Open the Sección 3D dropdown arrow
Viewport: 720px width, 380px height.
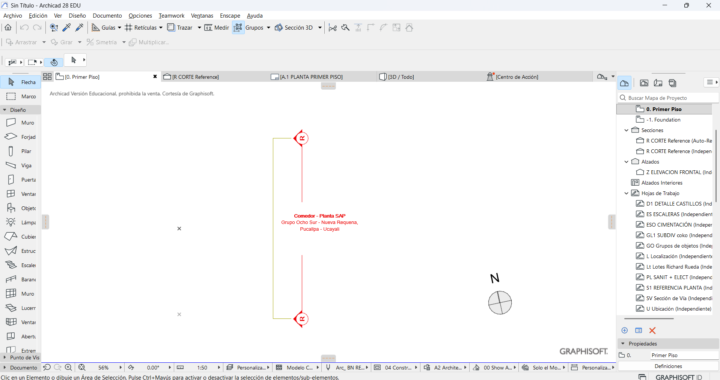(320, 28)
